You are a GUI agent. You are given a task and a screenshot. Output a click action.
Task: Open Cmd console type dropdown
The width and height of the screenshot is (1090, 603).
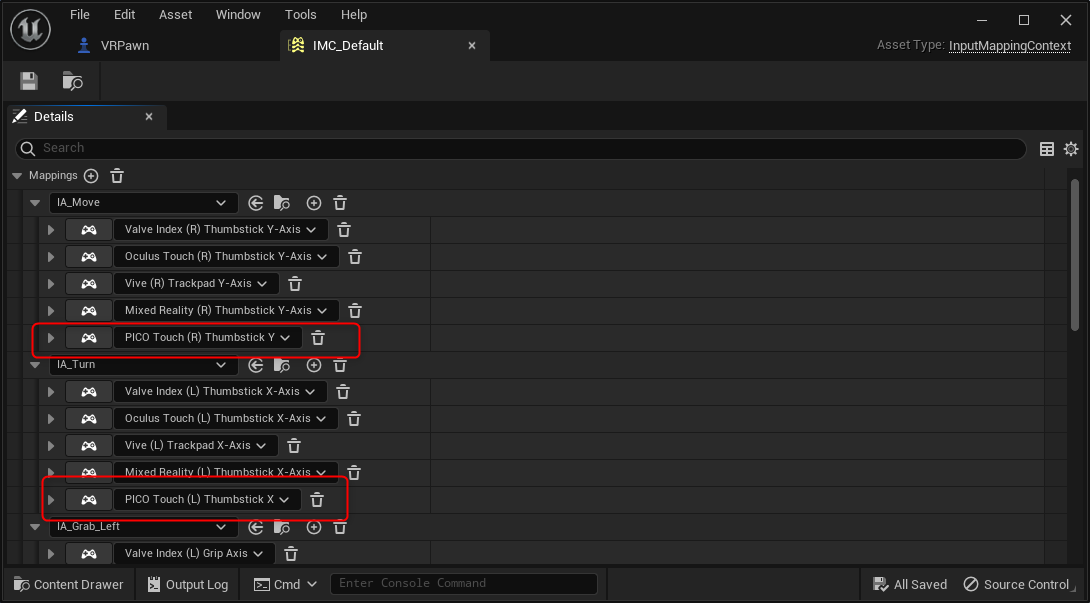click(x=285, y=584)
